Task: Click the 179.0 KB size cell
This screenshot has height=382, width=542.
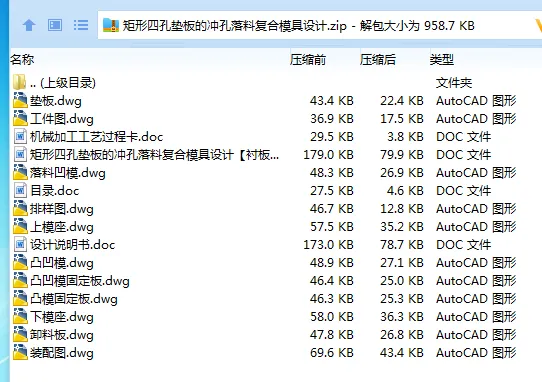Action: (x=328, y=155)
